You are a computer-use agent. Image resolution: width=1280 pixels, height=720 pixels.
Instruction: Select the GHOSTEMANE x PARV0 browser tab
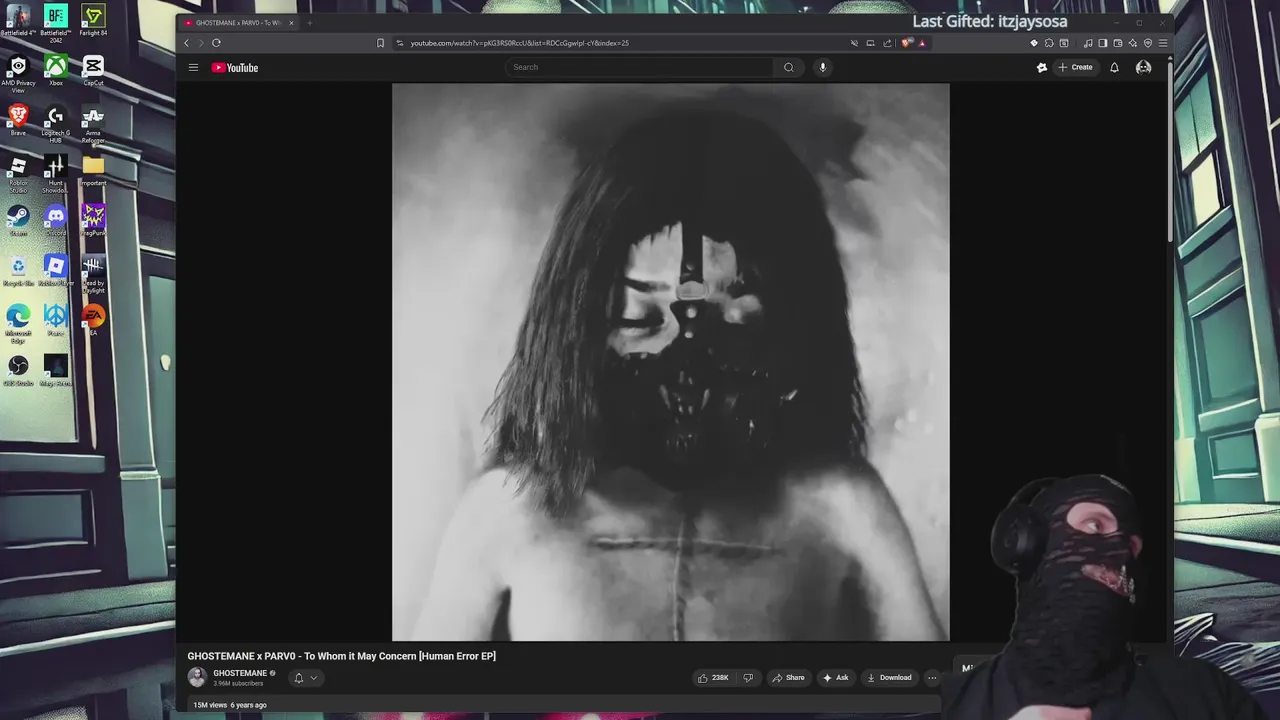click(236, 23)
